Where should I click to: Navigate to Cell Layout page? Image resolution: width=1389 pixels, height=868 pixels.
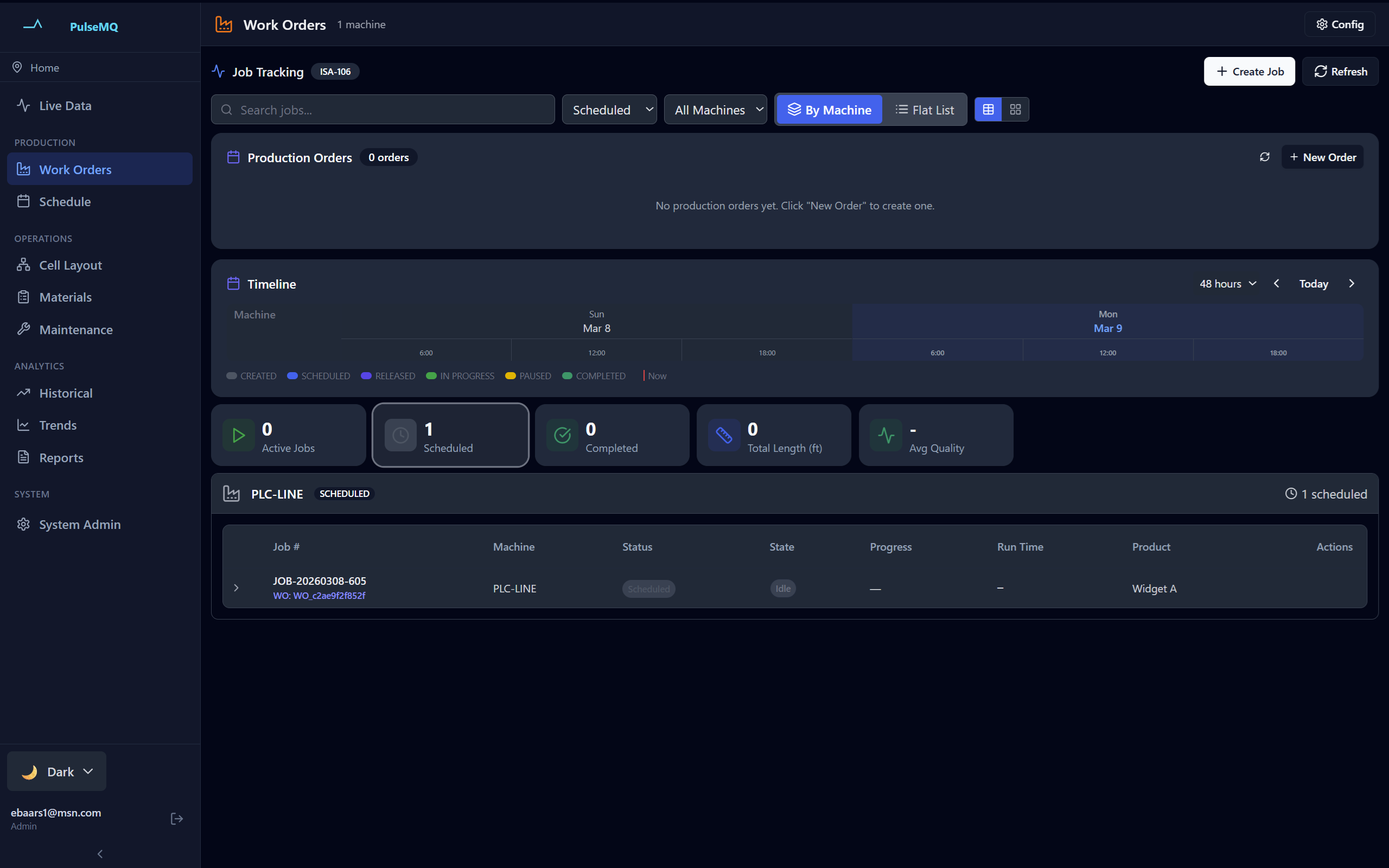point(70,265)
